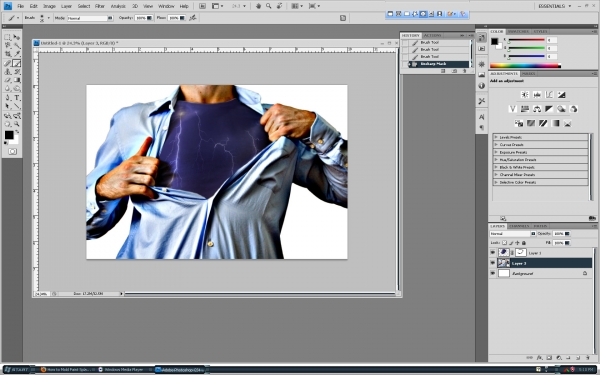This screenshot has width=600, height=375.
Task: Select the Rectangular Marquee tool
Action: pos(7,37)
